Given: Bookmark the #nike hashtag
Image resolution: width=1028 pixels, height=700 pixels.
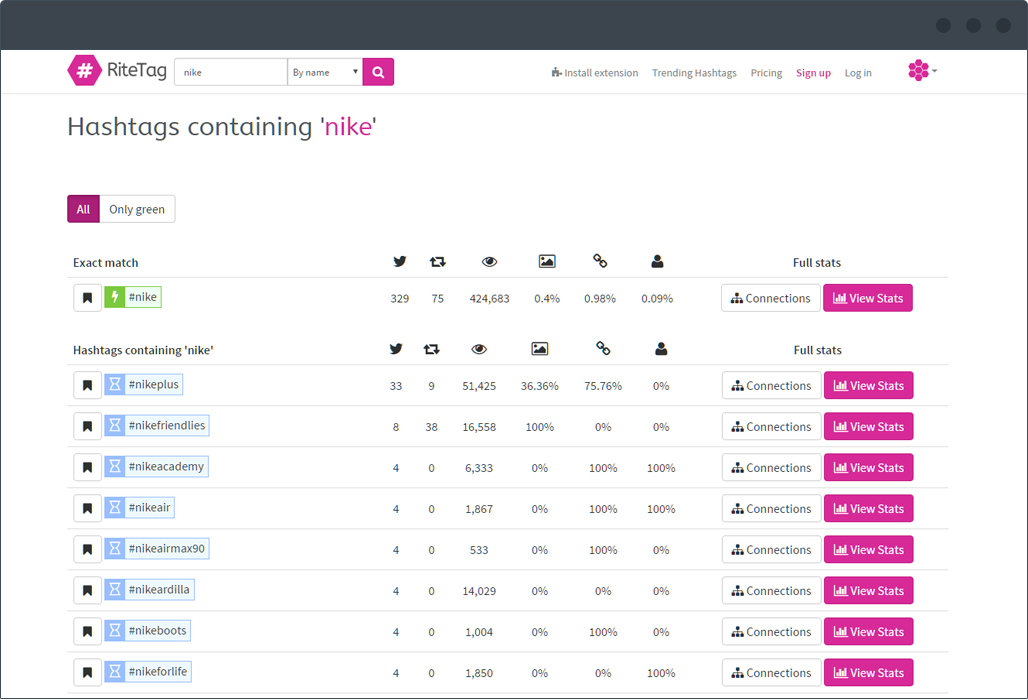Looking at the screenshot, I should (x=87, y=298).
